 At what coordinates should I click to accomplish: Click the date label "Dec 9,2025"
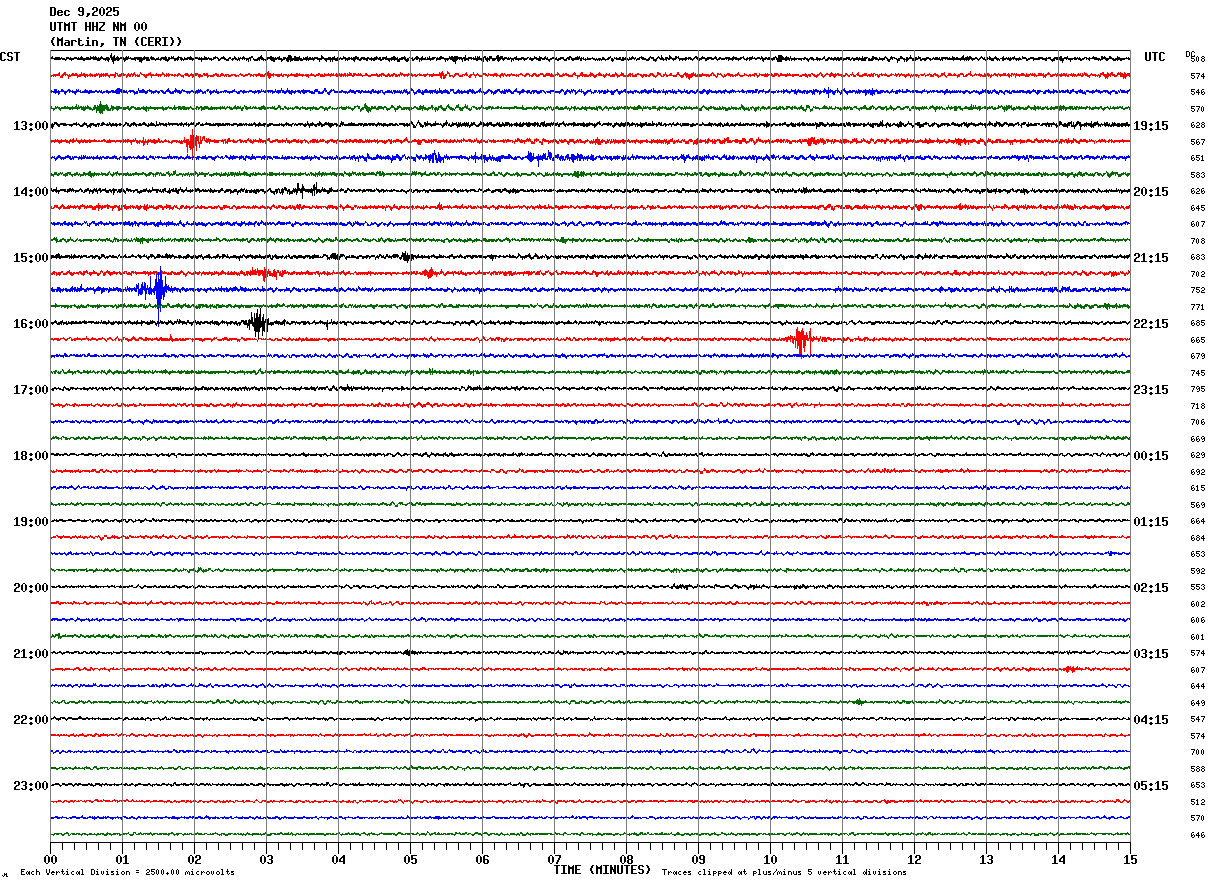pyautogui.click(x=84, y=12)
